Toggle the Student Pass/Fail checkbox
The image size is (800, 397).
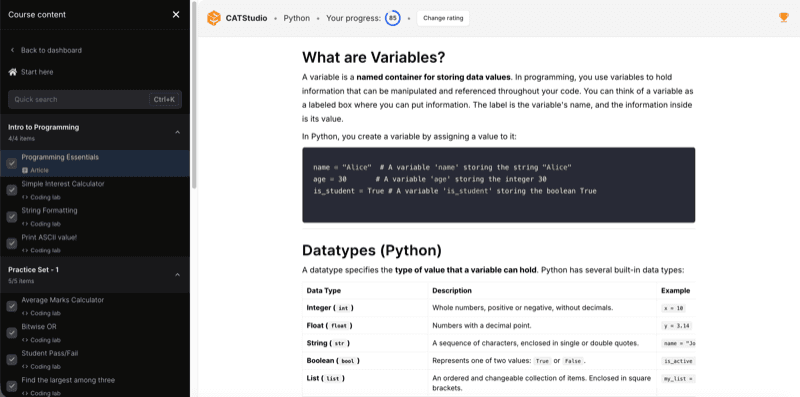click(12, 359)
